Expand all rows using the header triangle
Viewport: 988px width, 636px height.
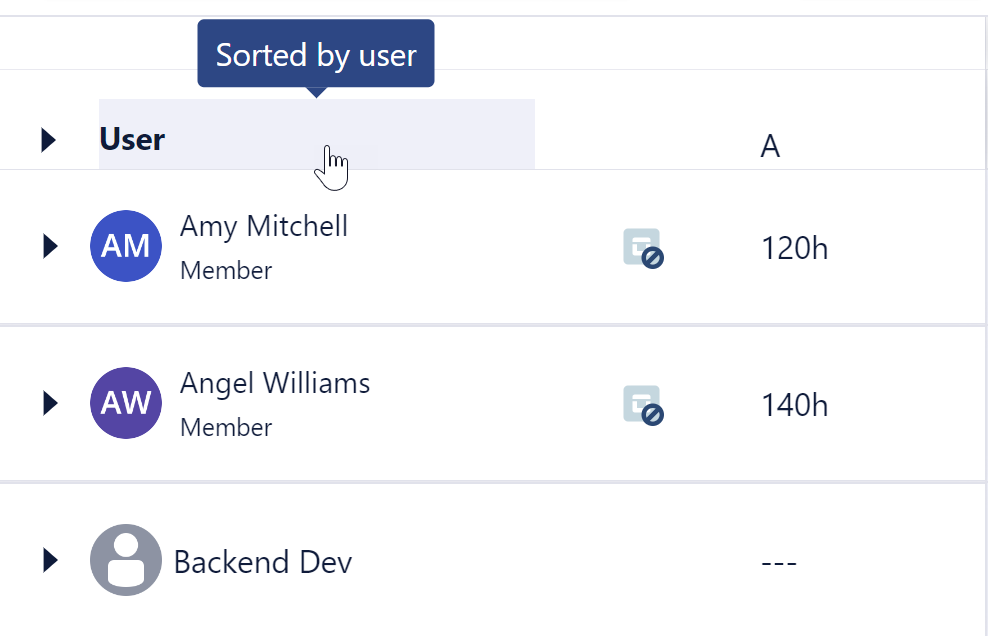[48, 140]
